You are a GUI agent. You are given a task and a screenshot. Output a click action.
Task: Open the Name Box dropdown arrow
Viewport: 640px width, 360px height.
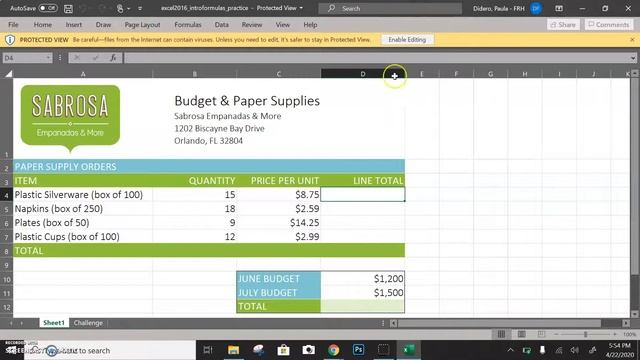[48, 58]
